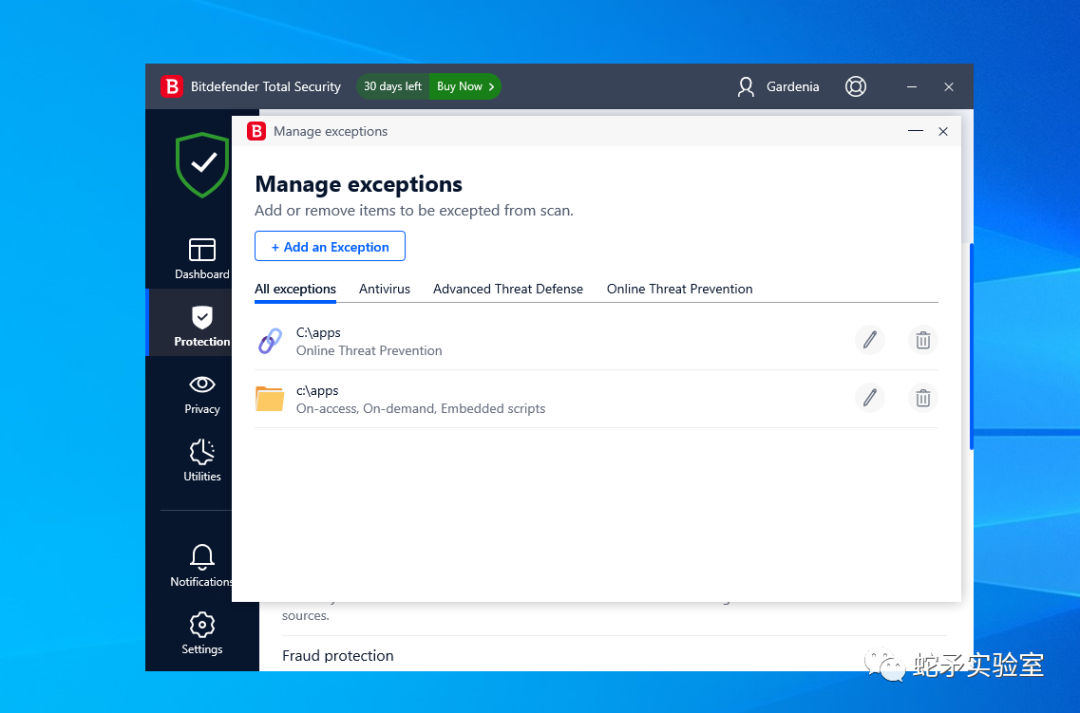1080x713 pixels.
Task: Go to Privacy section in sidebar
Action: [x=202, y=394]
